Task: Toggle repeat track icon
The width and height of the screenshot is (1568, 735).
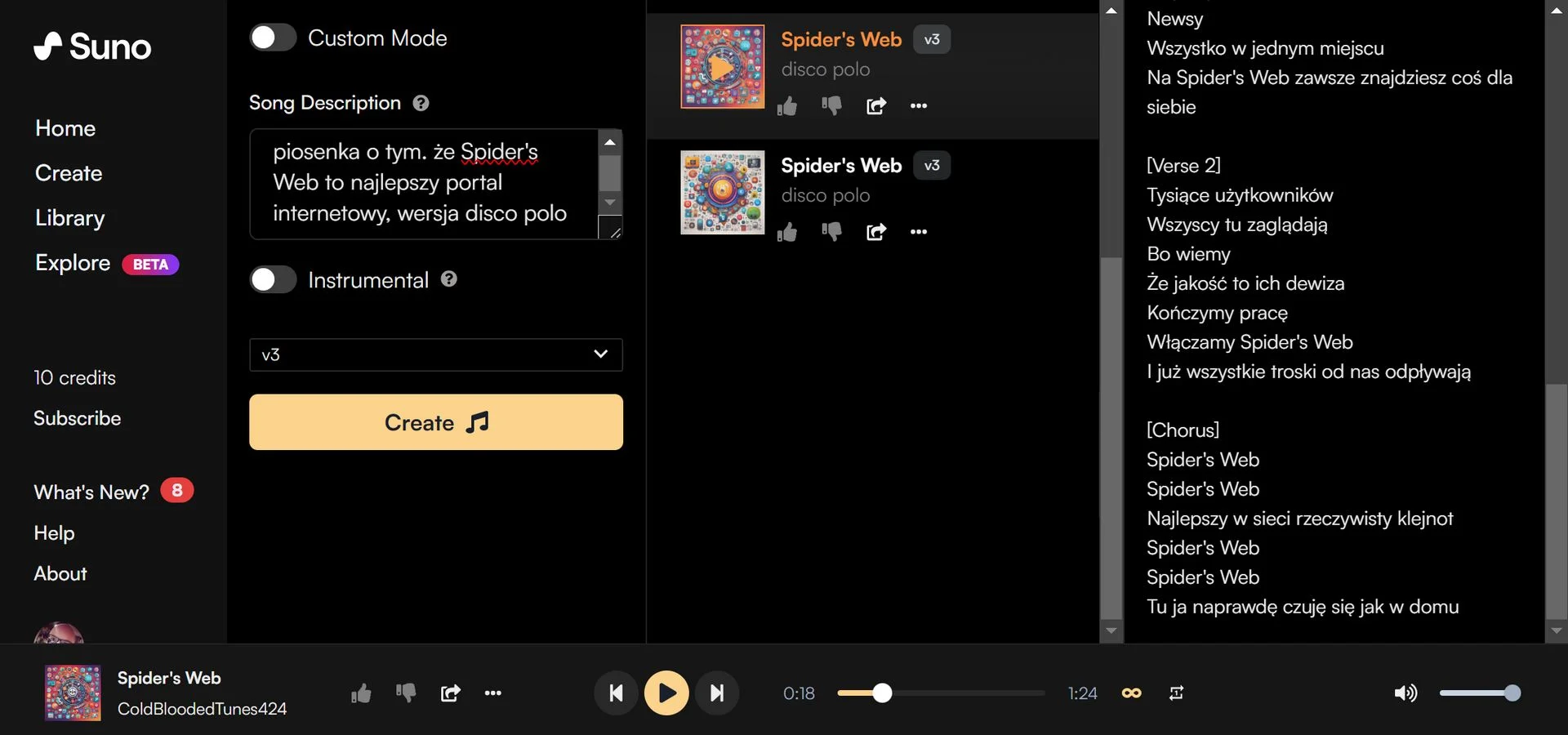Action: tap(1176, 693)
